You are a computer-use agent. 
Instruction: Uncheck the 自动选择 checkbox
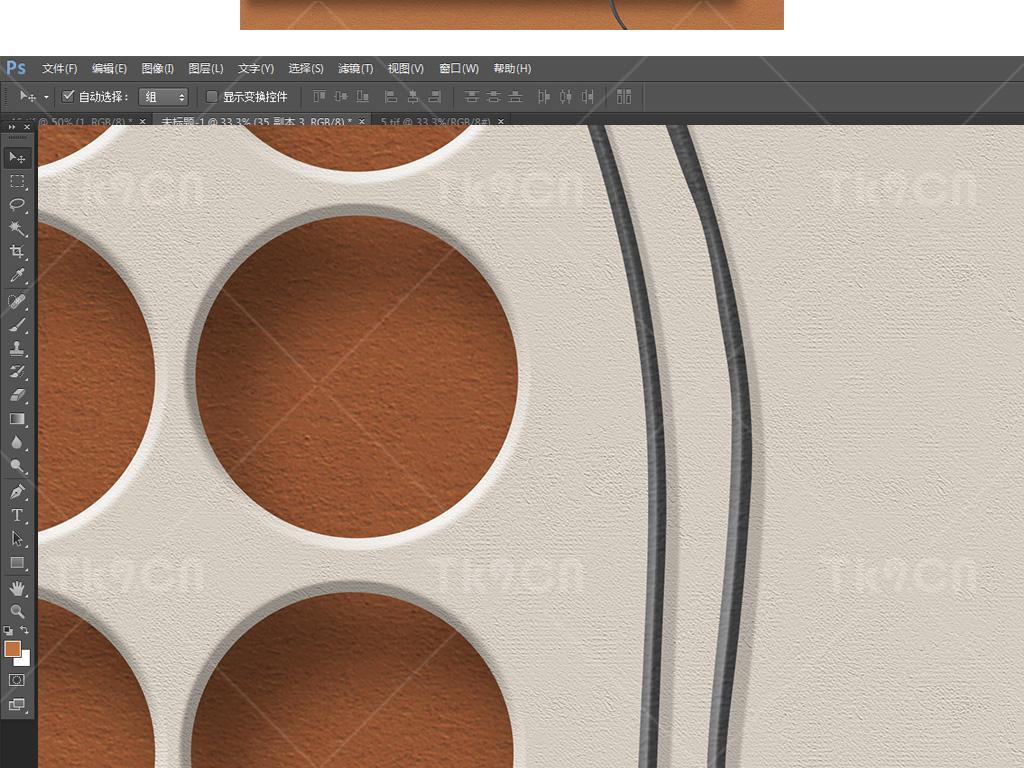tap(67, 97)
